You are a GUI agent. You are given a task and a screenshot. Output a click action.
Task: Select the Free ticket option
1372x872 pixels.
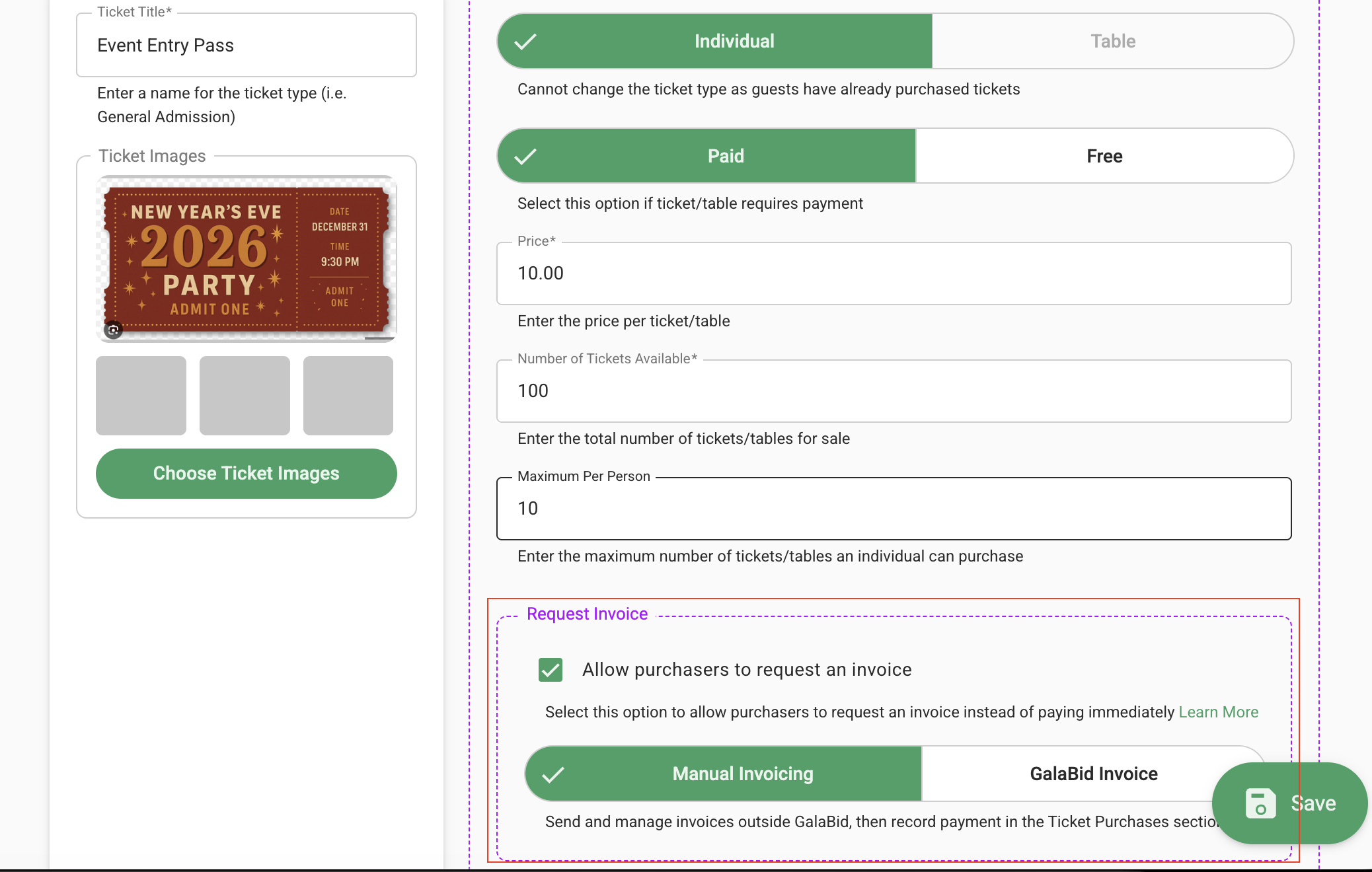coord(1104,156)
